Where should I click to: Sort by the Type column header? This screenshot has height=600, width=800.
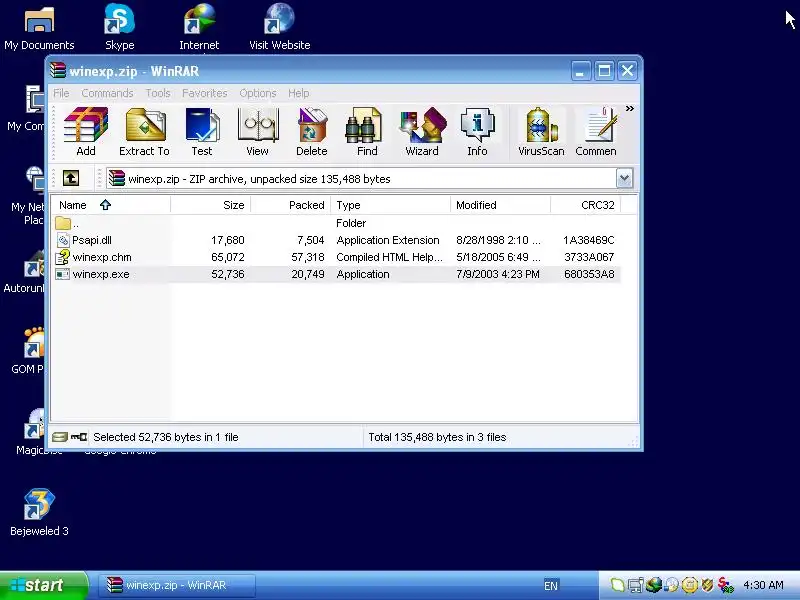[x=390, y=205]
